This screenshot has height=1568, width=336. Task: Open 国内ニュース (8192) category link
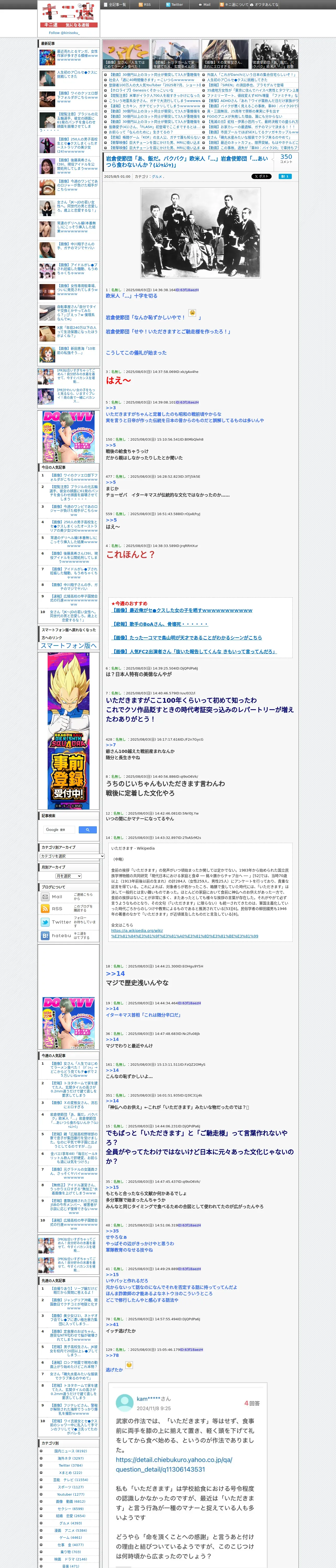pos(70,1451)
